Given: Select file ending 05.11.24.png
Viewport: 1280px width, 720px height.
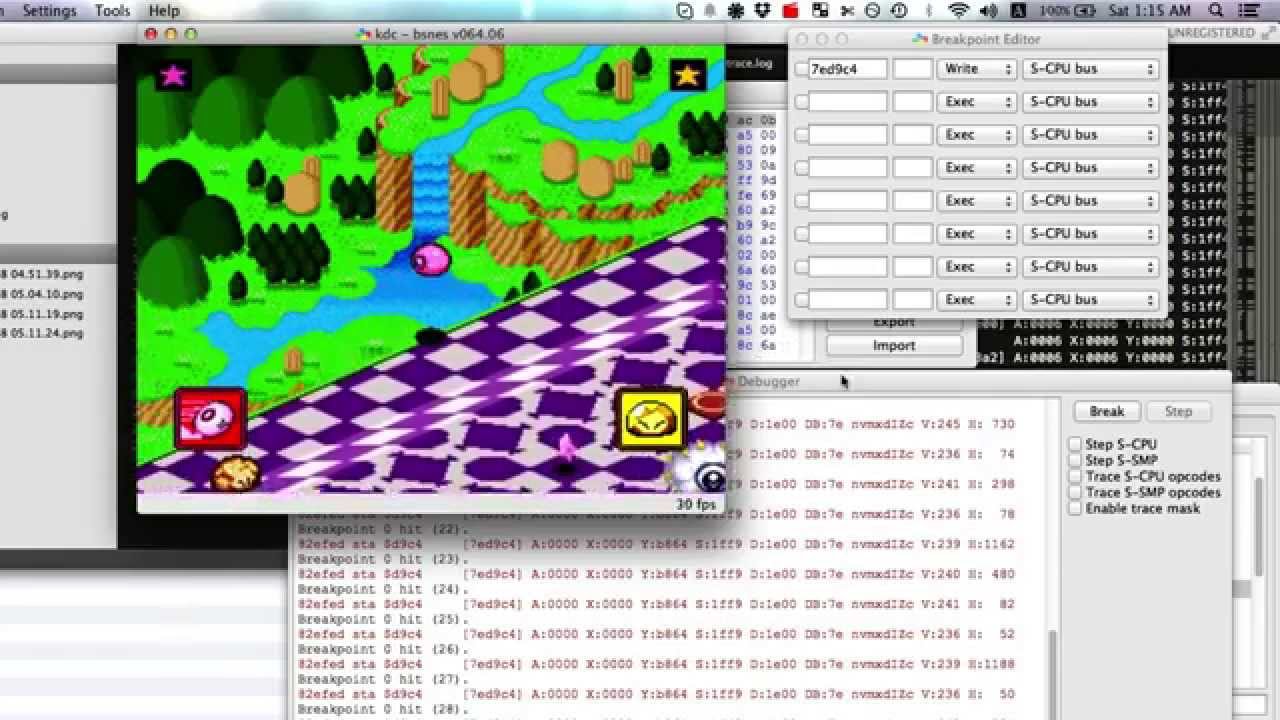Looking at the screenshot, I should coord(44,333).
